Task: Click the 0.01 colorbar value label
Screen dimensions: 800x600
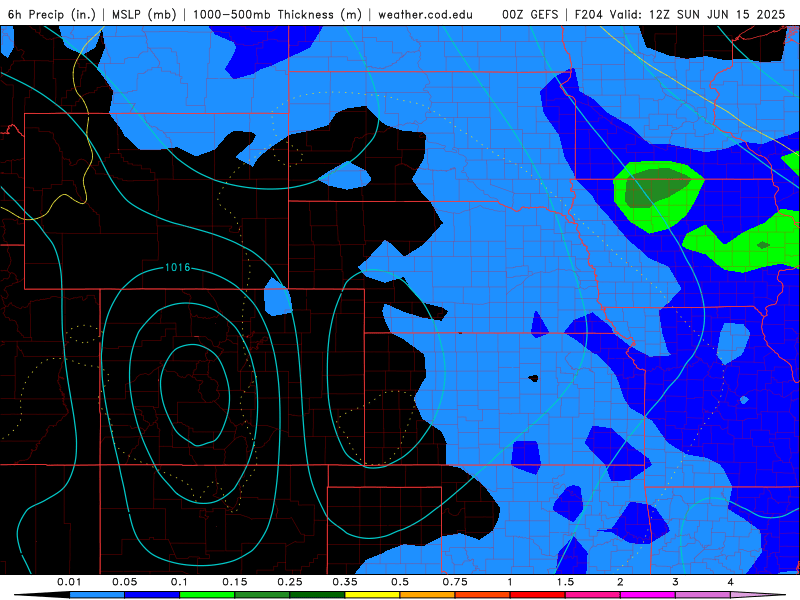Action: (x=69, y=582)
